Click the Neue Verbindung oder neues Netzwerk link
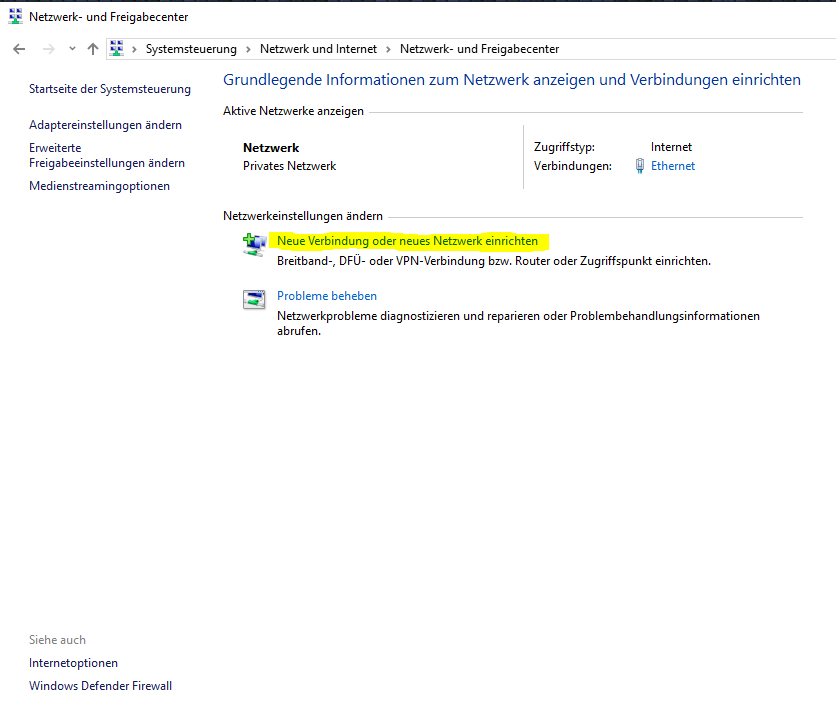836x713 pixels. [x=407, y=241]
